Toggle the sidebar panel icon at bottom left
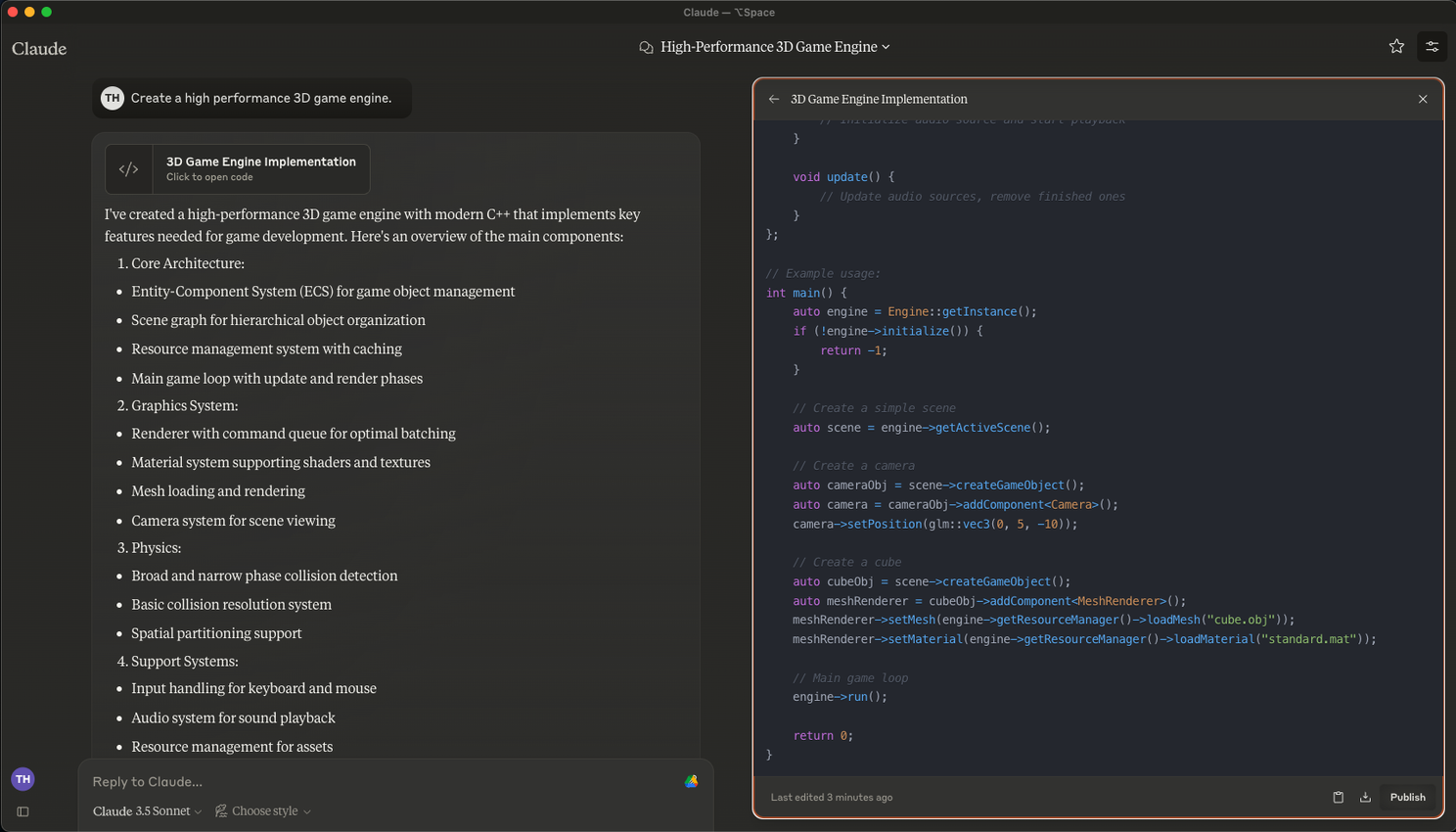1456x832 pixels. tap(23, 811)
